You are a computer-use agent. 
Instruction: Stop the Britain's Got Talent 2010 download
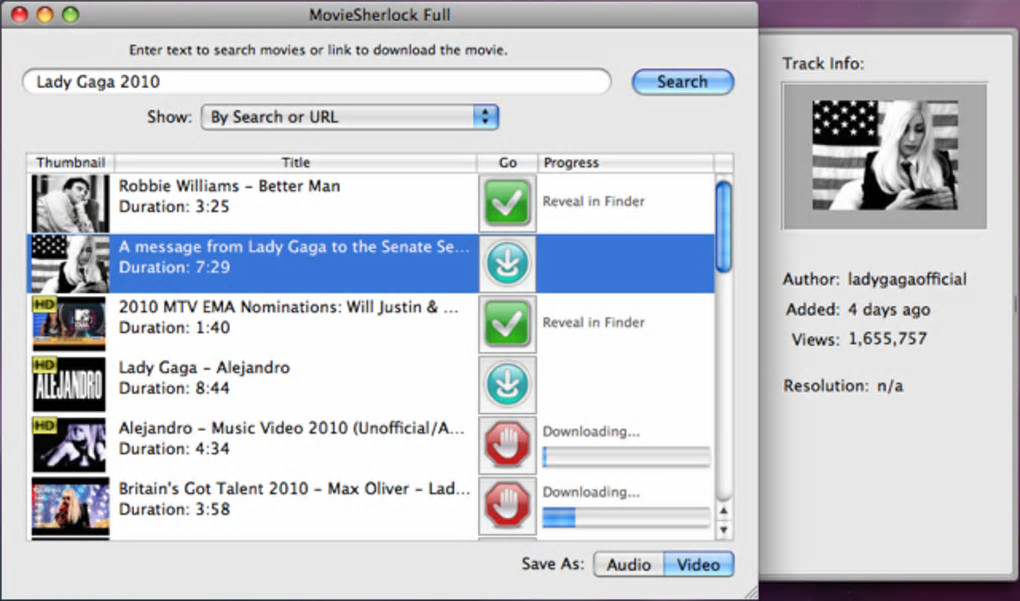(x=507, y=505)
